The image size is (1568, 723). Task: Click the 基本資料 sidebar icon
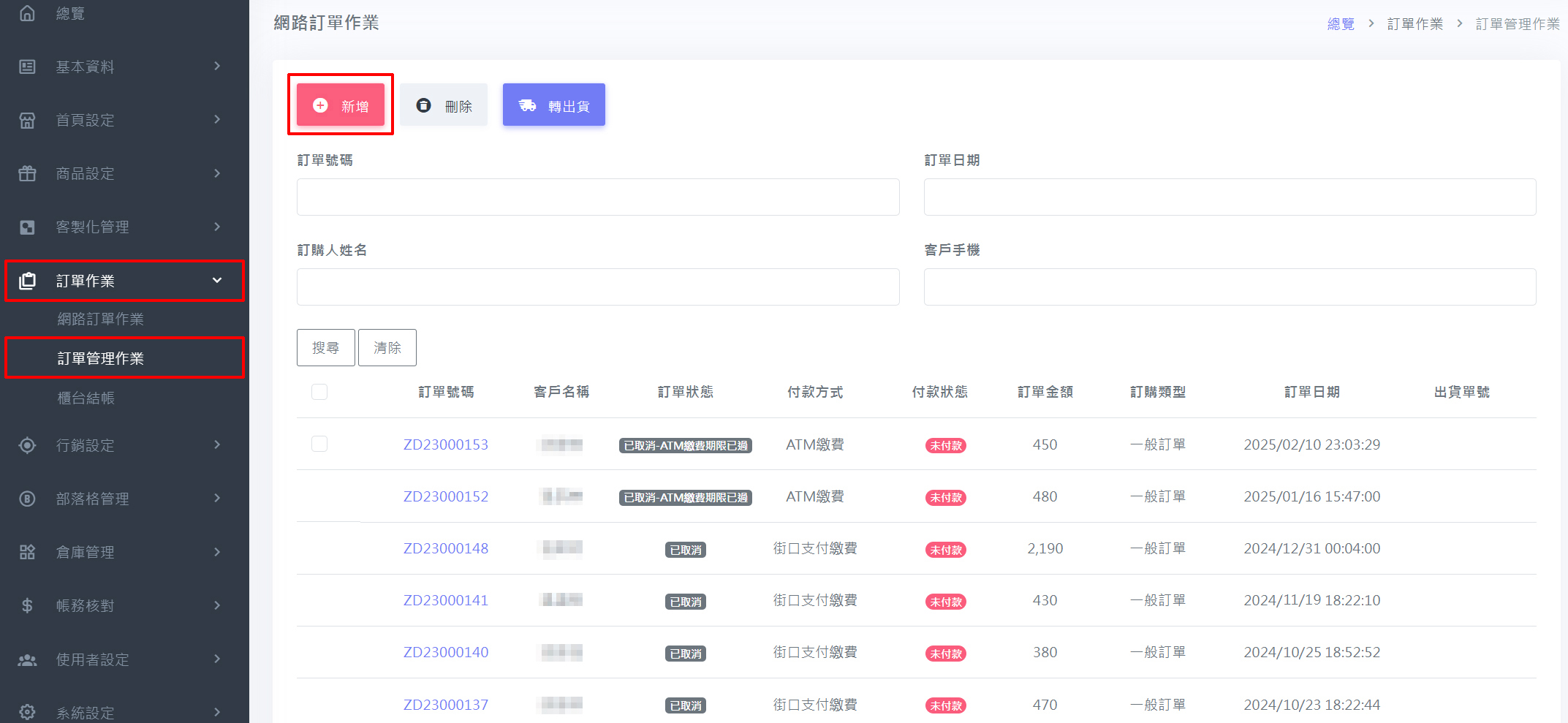click(x=27, y=67)
